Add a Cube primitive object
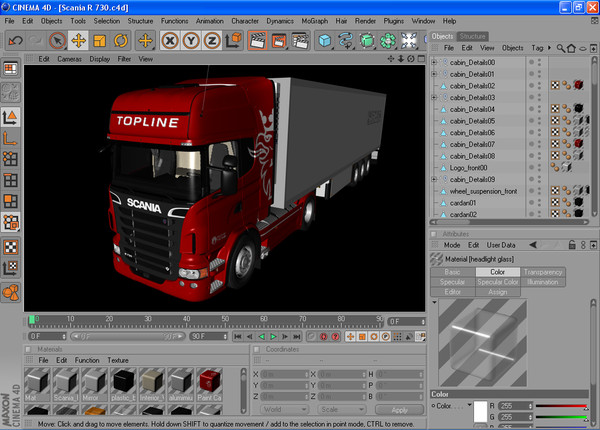The image size is (600, 430). click(324, 41)
